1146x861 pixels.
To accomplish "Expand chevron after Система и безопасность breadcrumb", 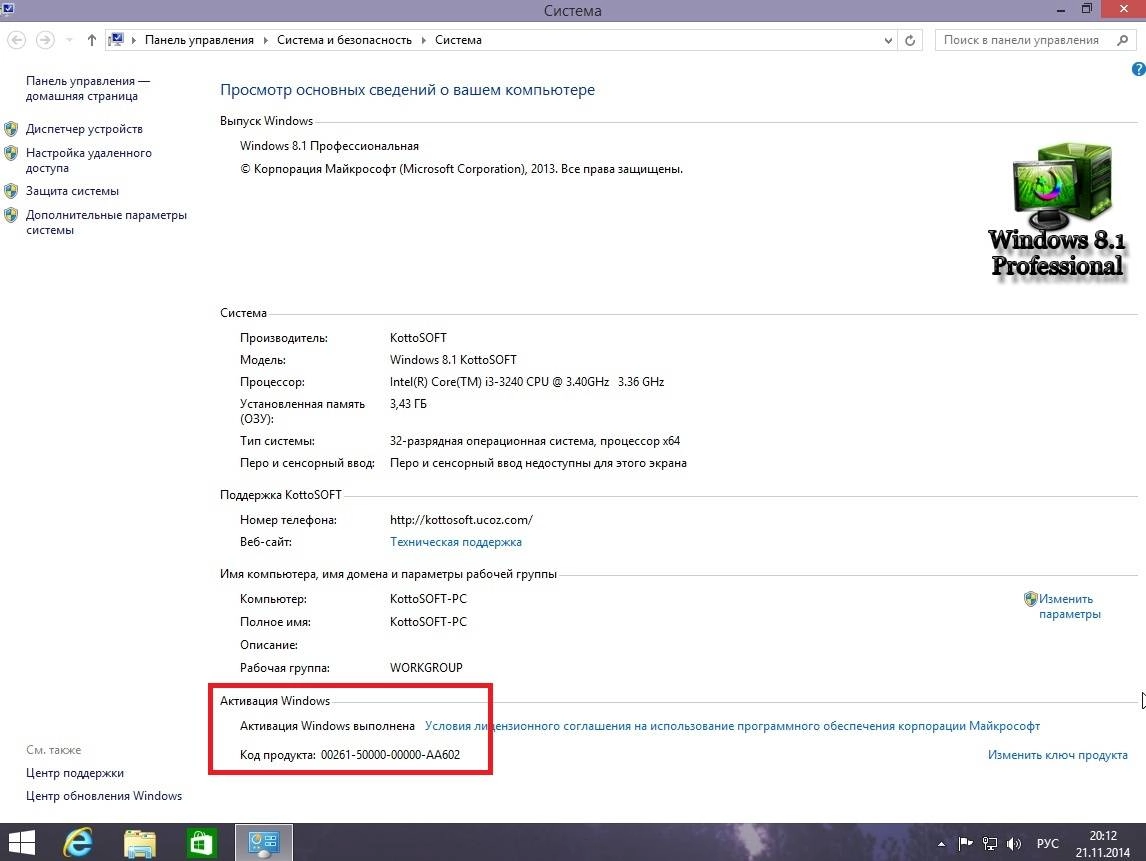I will 423,40.
